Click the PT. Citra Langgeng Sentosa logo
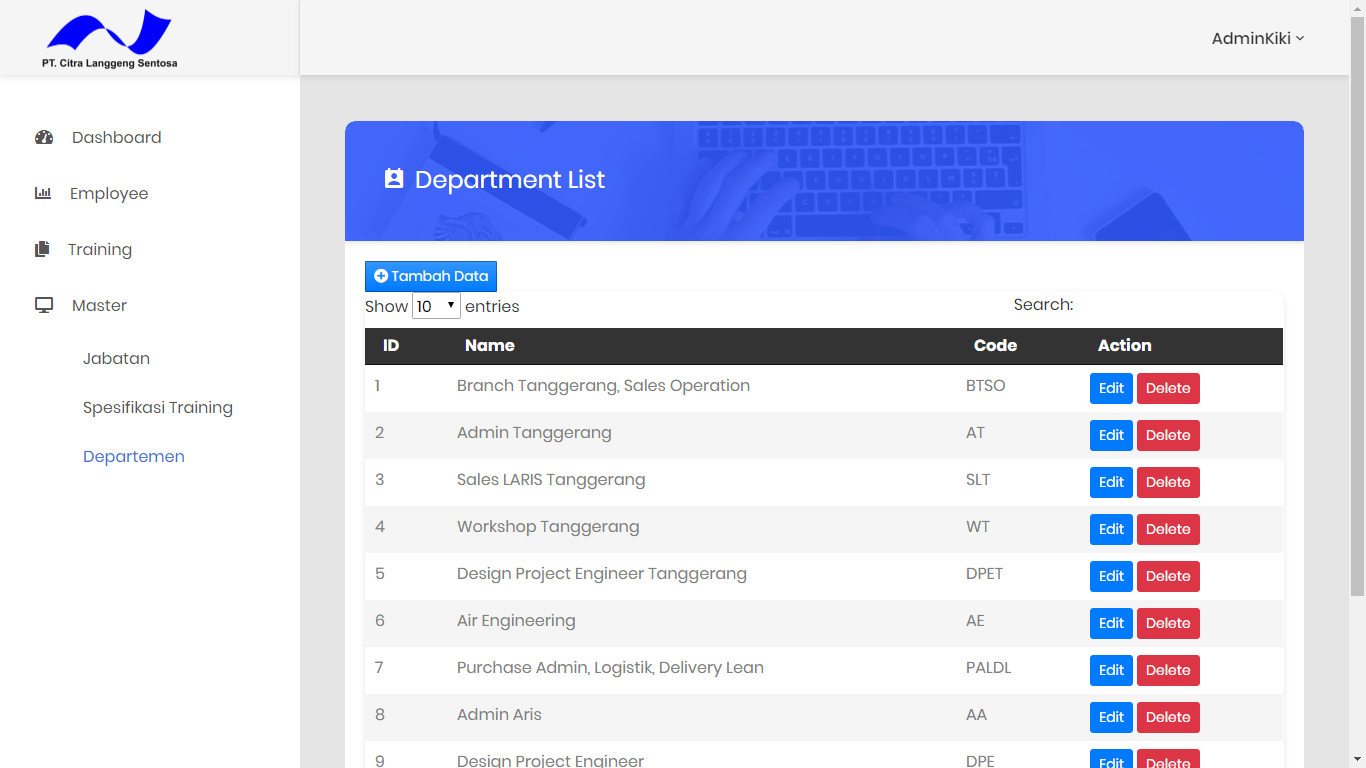This screenshot has width=1366, height=768. pos(110,39)
